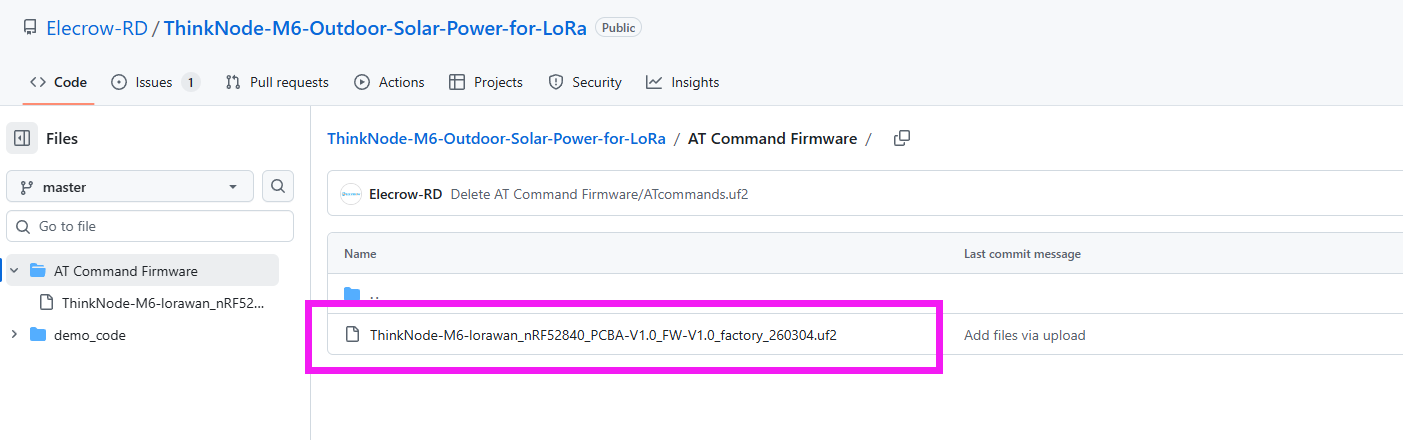Click the repository icon beside Elecrow-RD
The image size is (1403, 440).
(30, 28)
